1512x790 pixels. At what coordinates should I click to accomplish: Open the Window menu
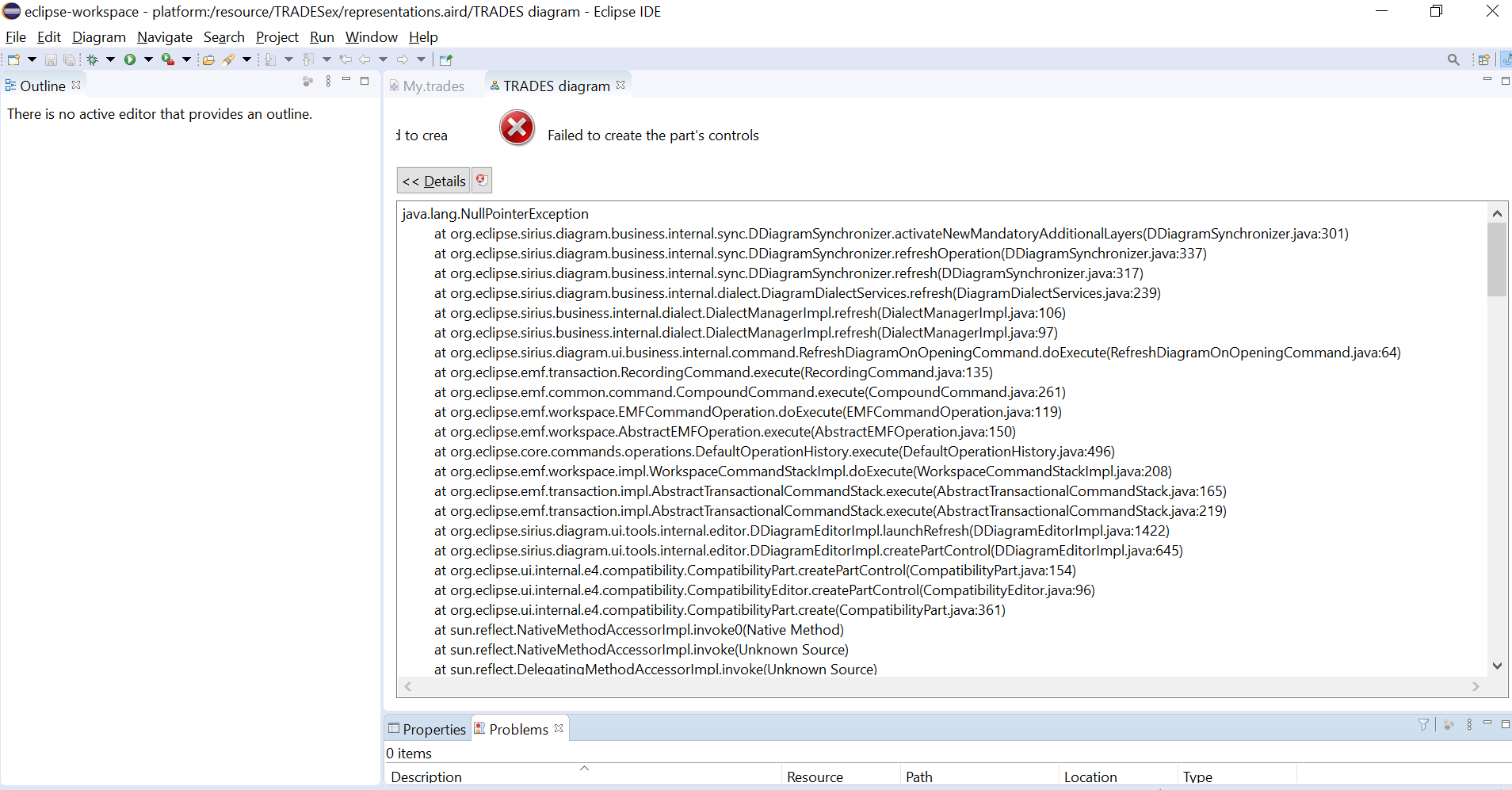pos(372,37)
